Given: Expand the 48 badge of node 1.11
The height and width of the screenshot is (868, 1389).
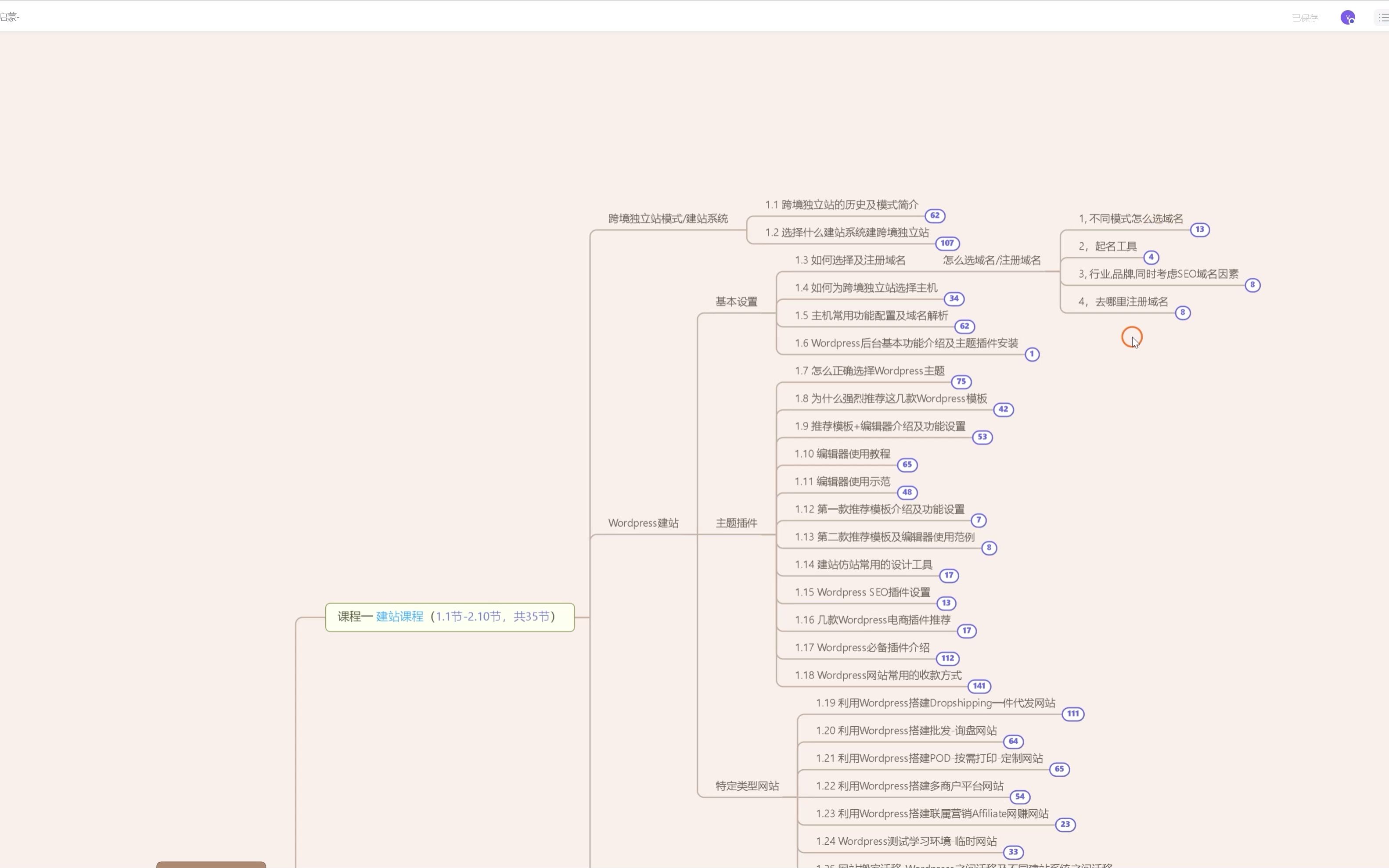Looking at the screenshot, I should (907, 492).
